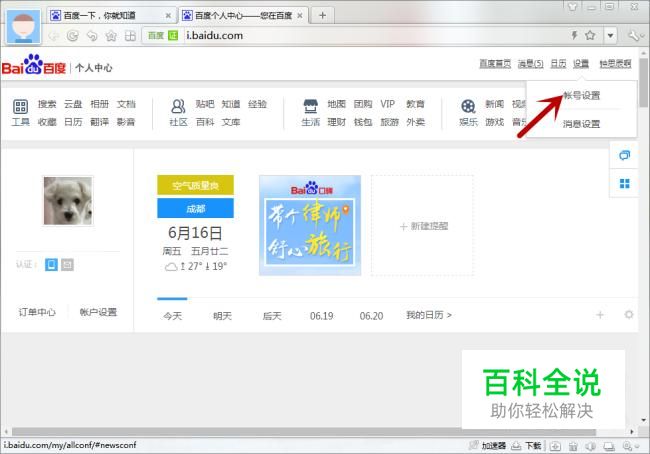Expand 我的日历 > link
The height and width of the screenshot is (454, 650).
(x=429, y=315)
